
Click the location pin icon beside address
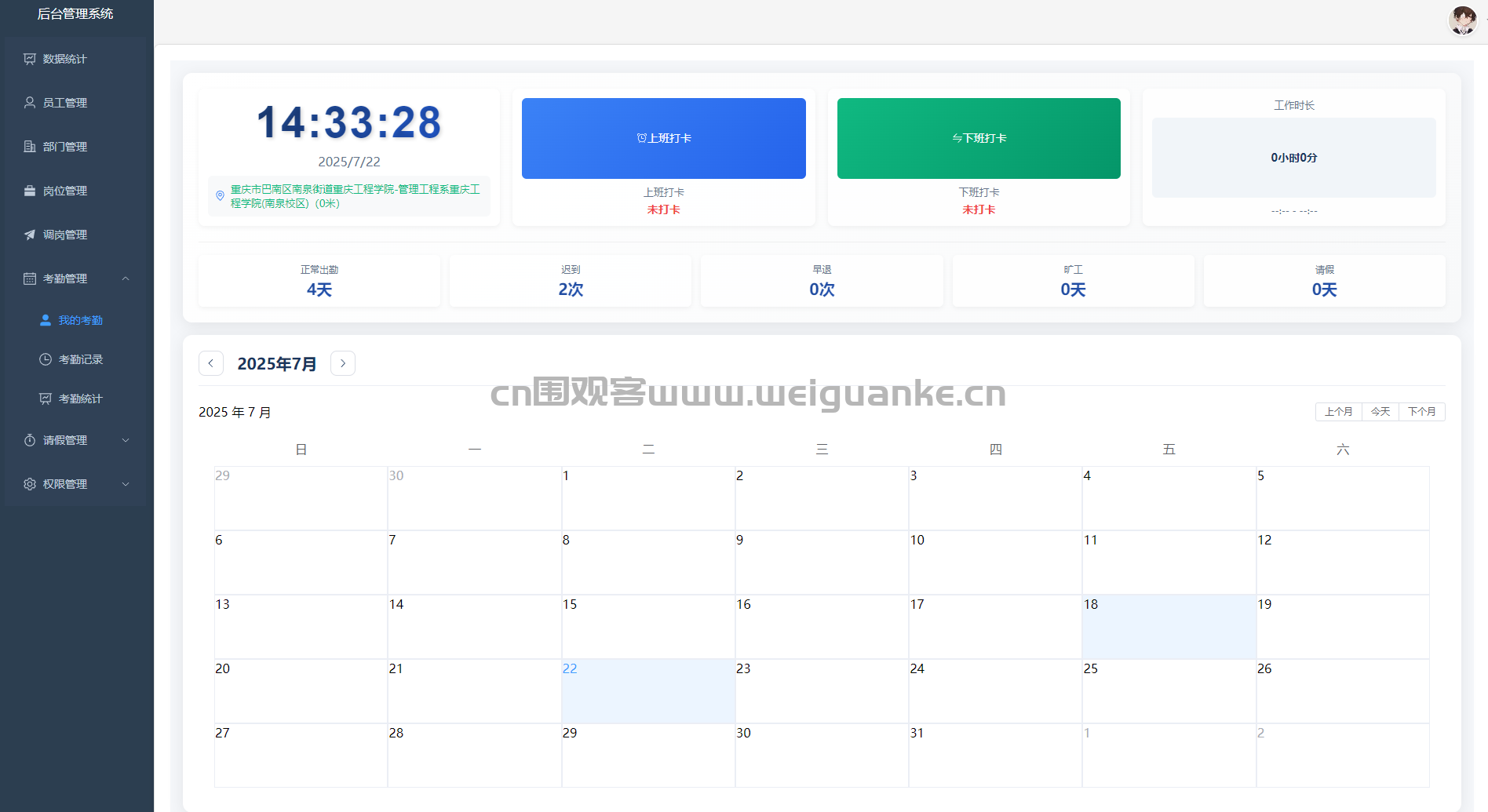pos(220,196)
